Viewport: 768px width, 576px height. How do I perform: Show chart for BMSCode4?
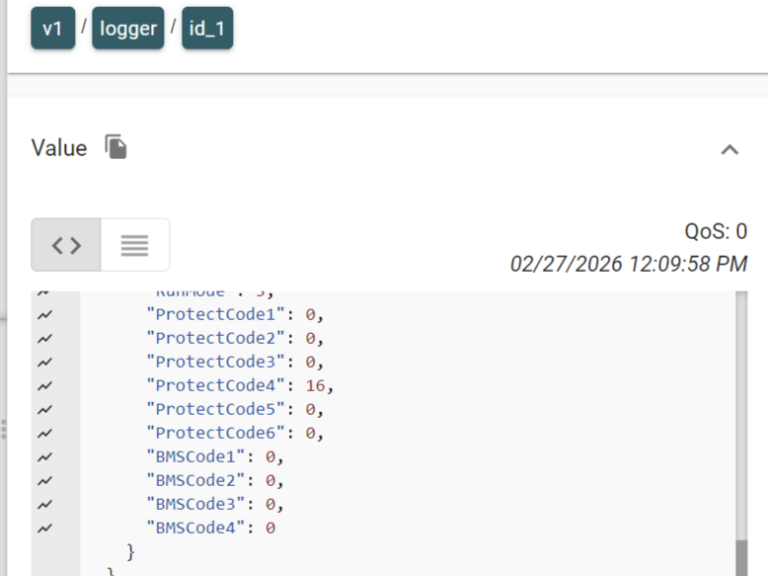[45, 528]
